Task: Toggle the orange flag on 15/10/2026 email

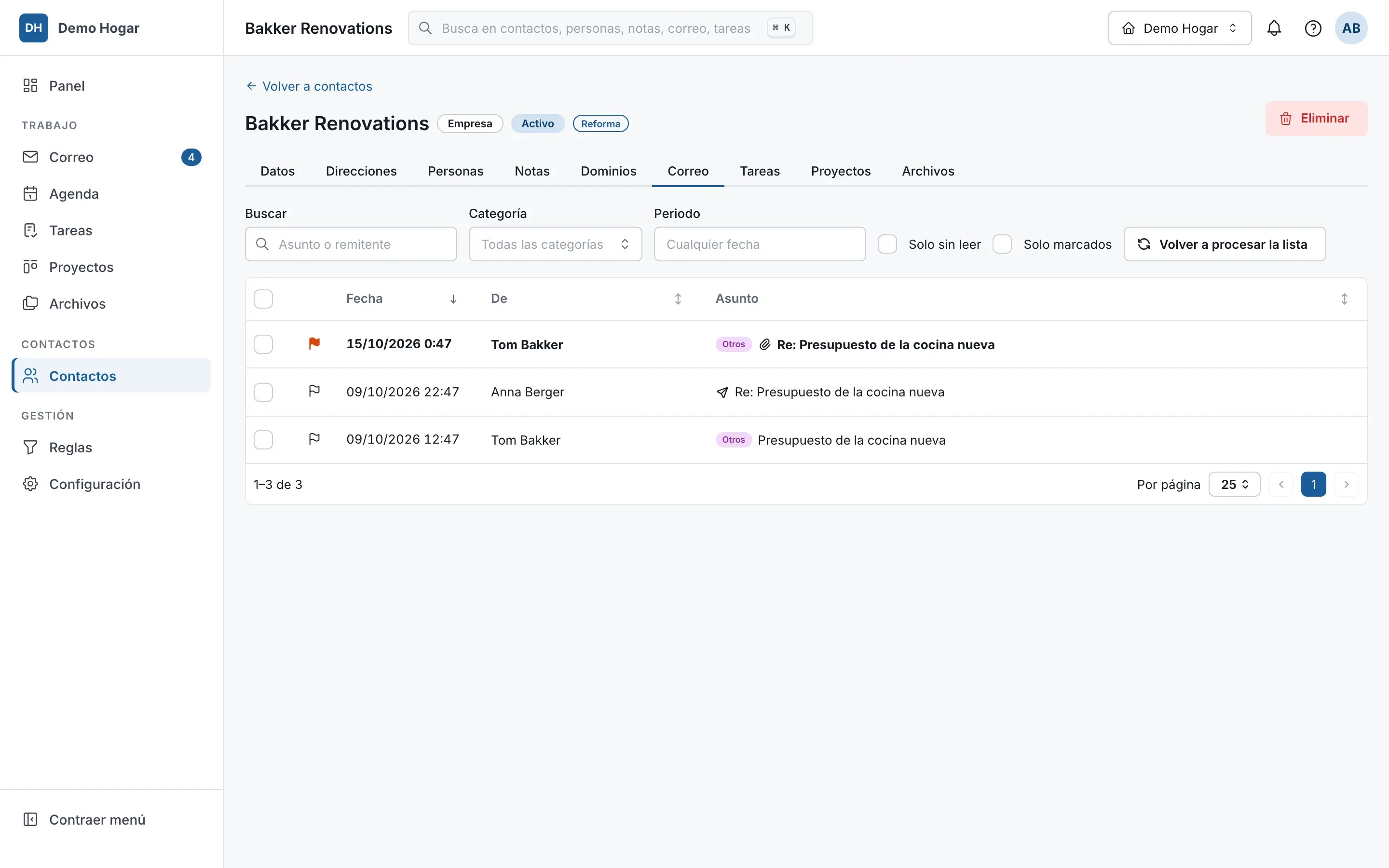Action: (x=314, y=343)
